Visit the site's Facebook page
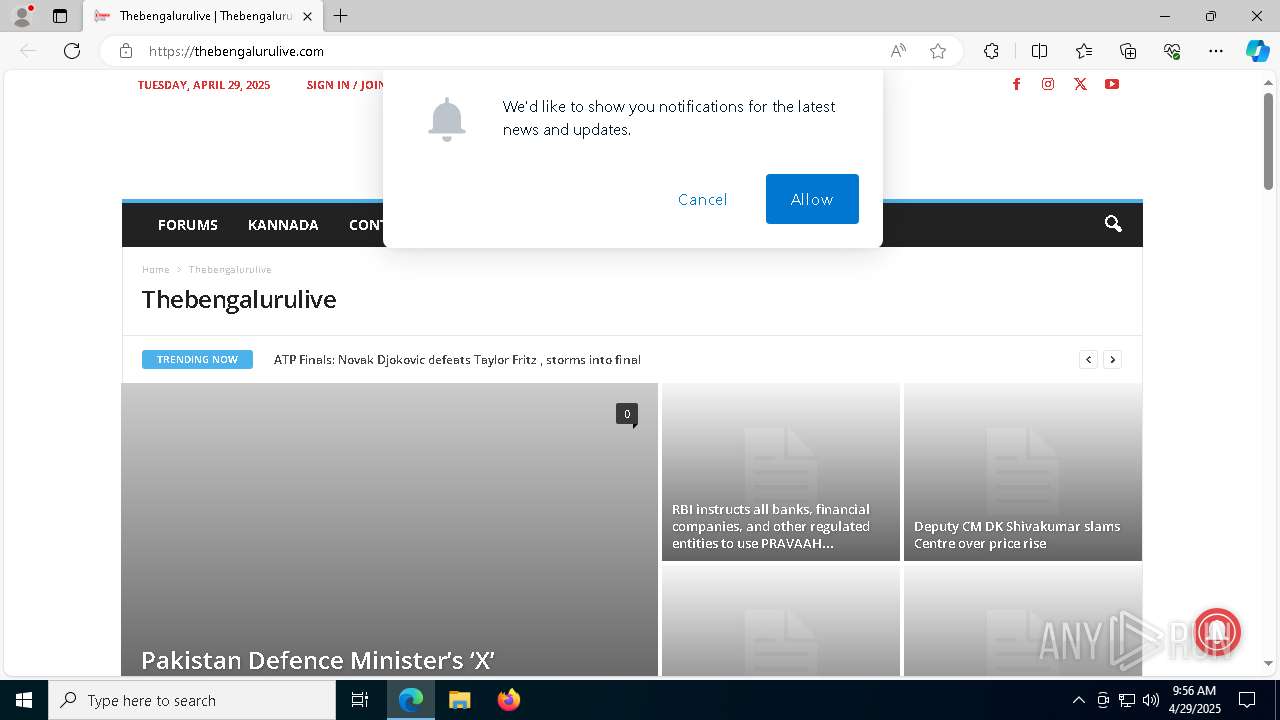Image resolution: width=1280 pixels, height=720 pixels. pos(1016,84)
